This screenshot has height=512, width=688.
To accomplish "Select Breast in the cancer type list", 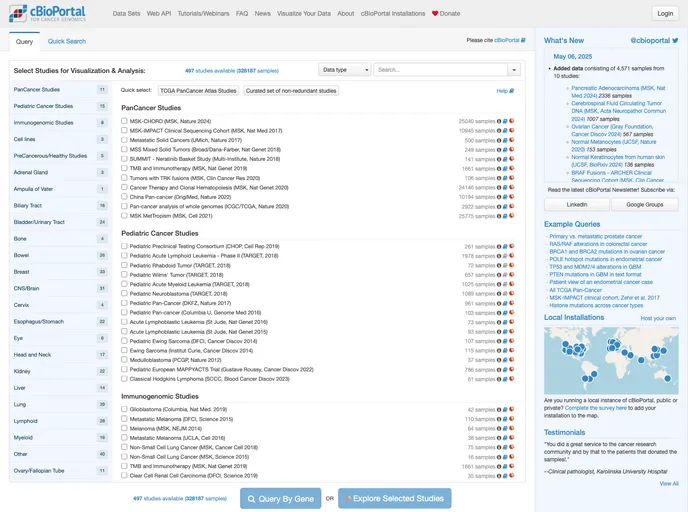I will tap(60, 272).
